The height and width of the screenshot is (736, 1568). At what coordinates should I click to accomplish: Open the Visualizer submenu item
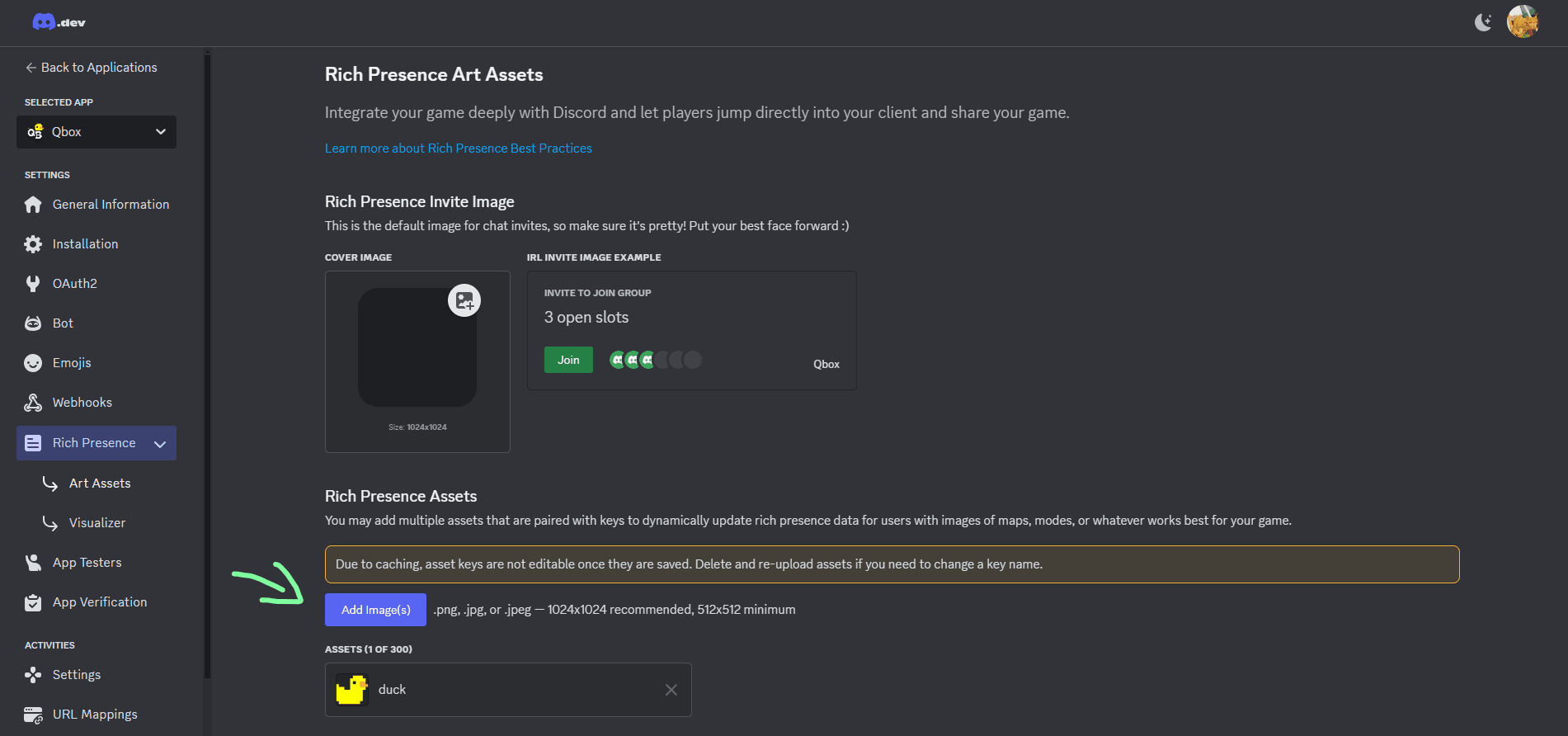(97, 523)
